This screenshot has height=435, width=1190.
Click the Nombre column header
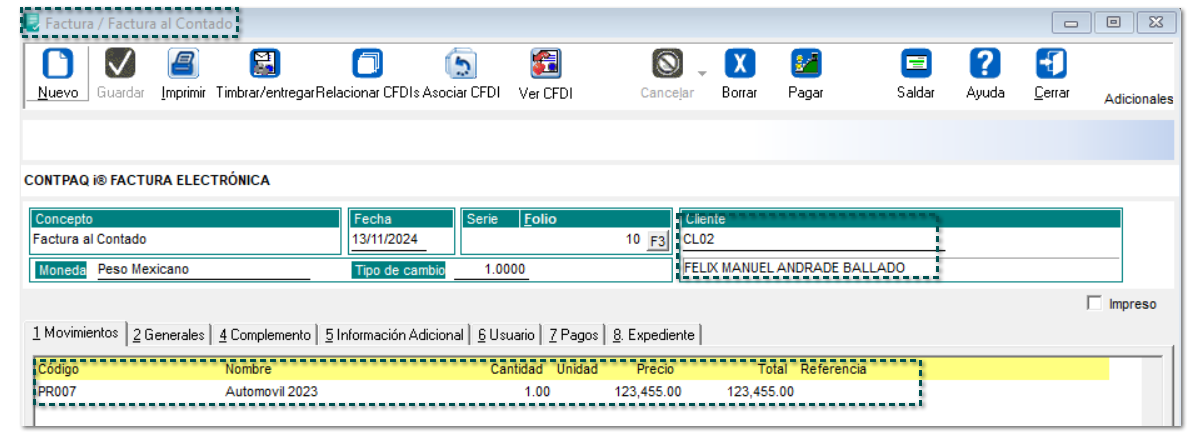click(248, 370)
